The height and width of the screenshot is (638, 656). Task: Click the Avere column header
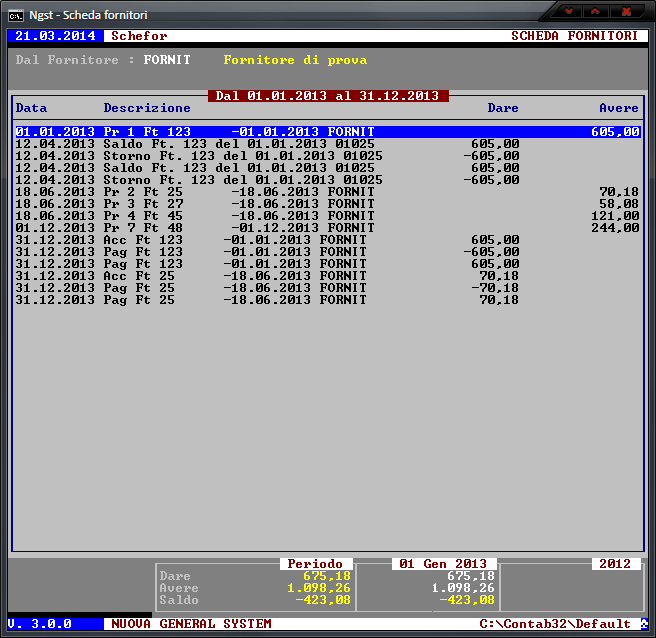coord(619,107)
